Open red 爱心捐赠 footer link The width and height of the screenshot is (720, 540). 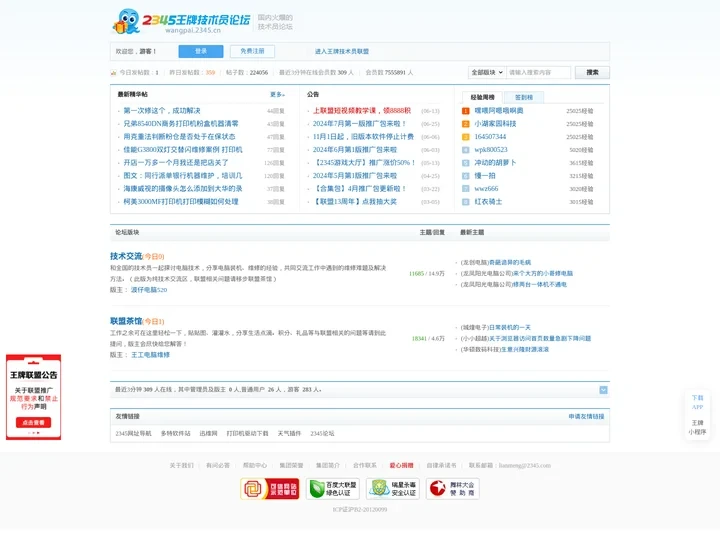click(x=401, y=465)
